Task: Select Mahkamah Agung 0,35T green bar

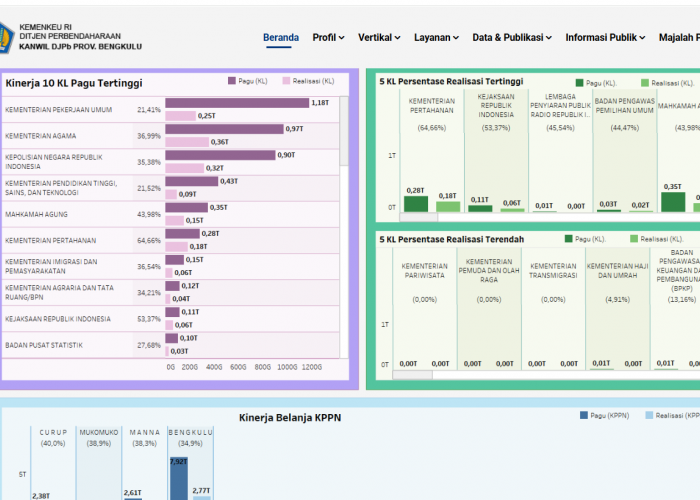Action: click(673, 202)
